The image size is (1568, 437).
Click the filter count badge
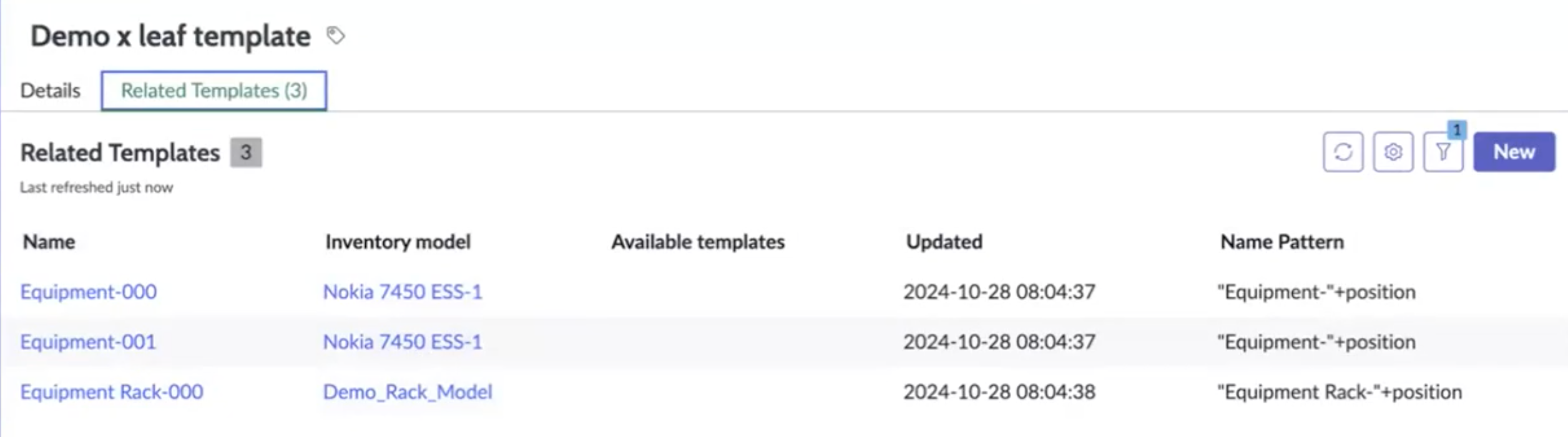point(1456,130)
